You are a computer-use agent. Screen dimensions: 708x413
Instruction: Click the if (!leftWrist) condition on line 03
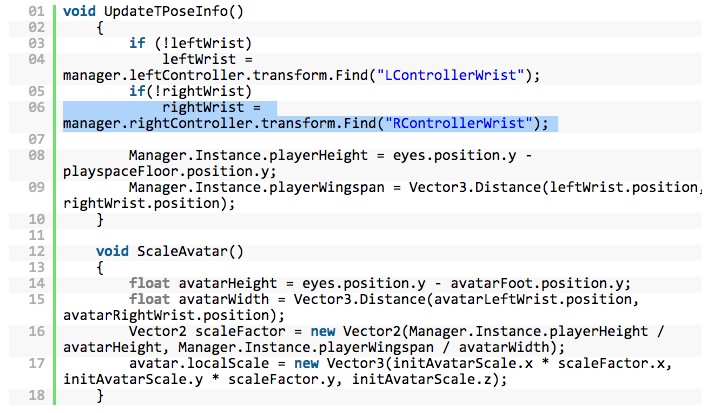191,43
